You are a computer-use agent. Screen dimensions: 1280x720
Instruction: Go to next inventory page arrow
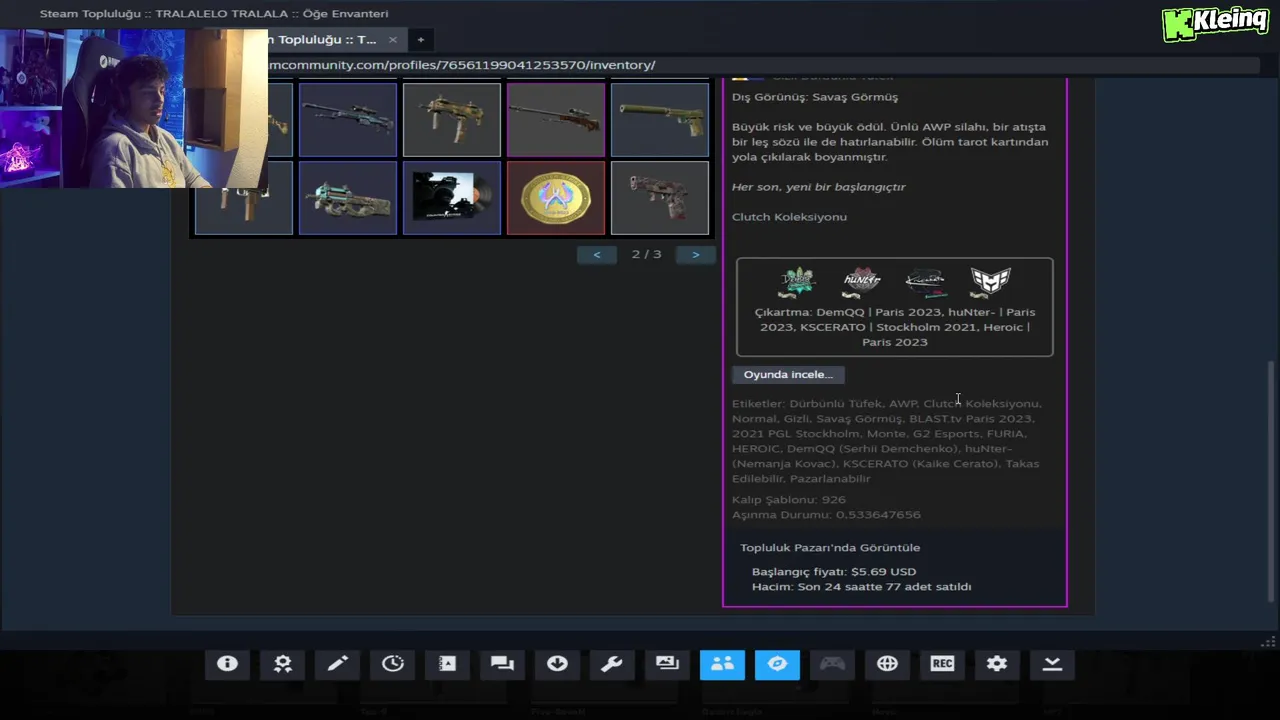[x=696, y=254]
